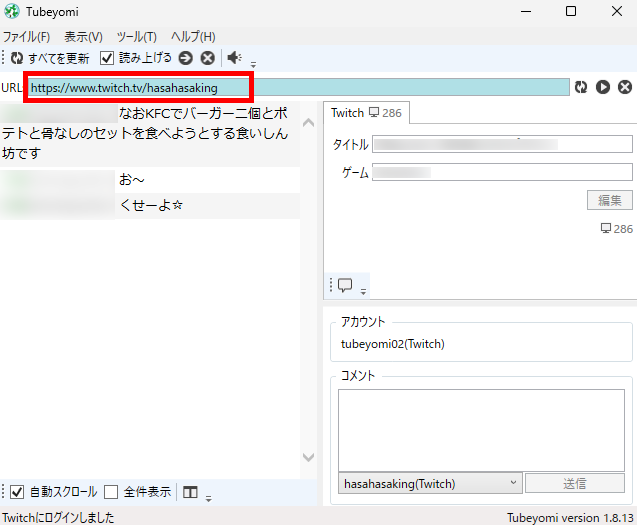The image size is (637, 525).
Task: Maximize the Tubeyomi window
Action: [x=571, y=11]
